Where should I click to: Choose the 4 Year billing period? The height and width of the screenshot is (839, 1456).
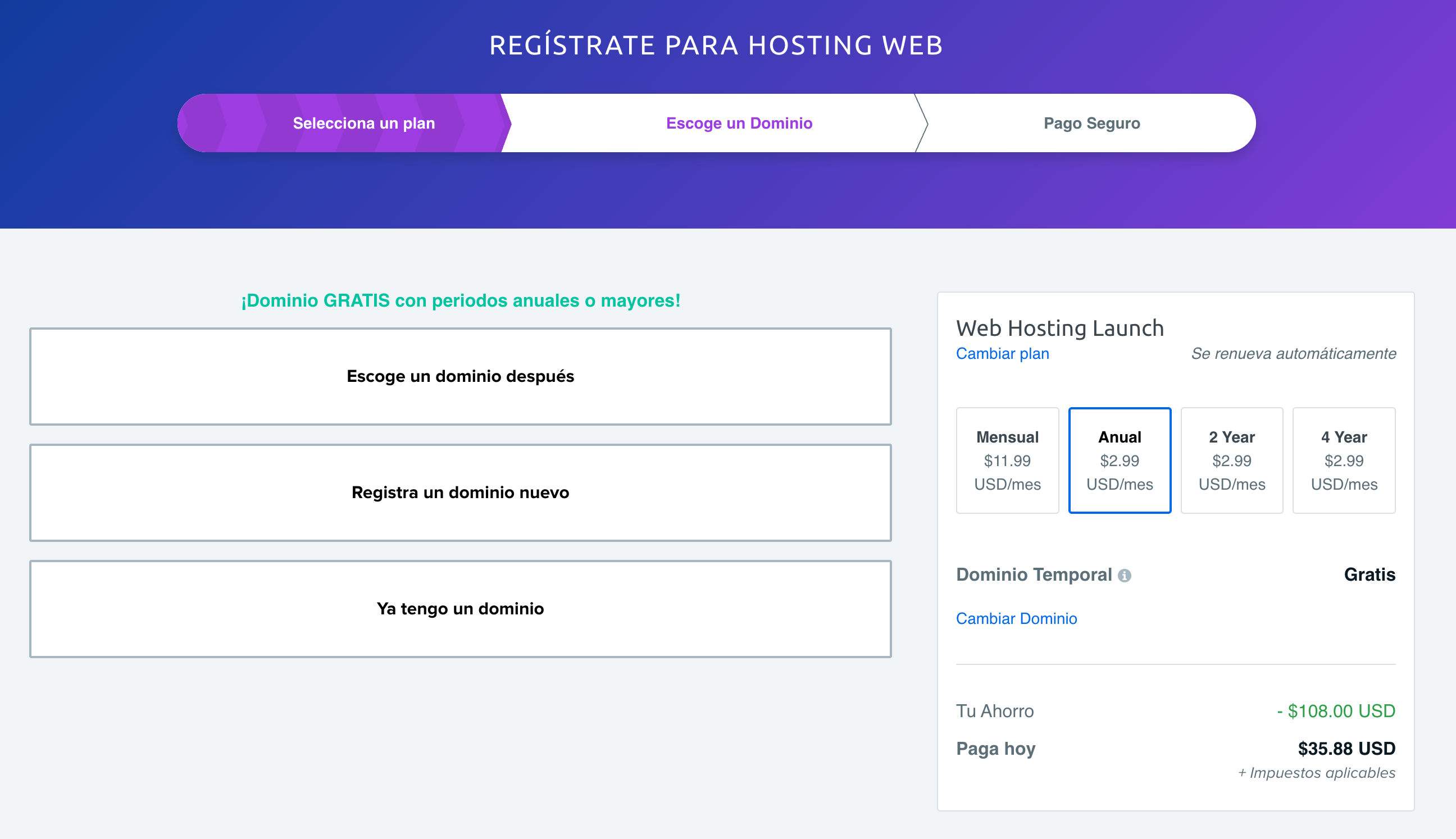point(1344,460)
